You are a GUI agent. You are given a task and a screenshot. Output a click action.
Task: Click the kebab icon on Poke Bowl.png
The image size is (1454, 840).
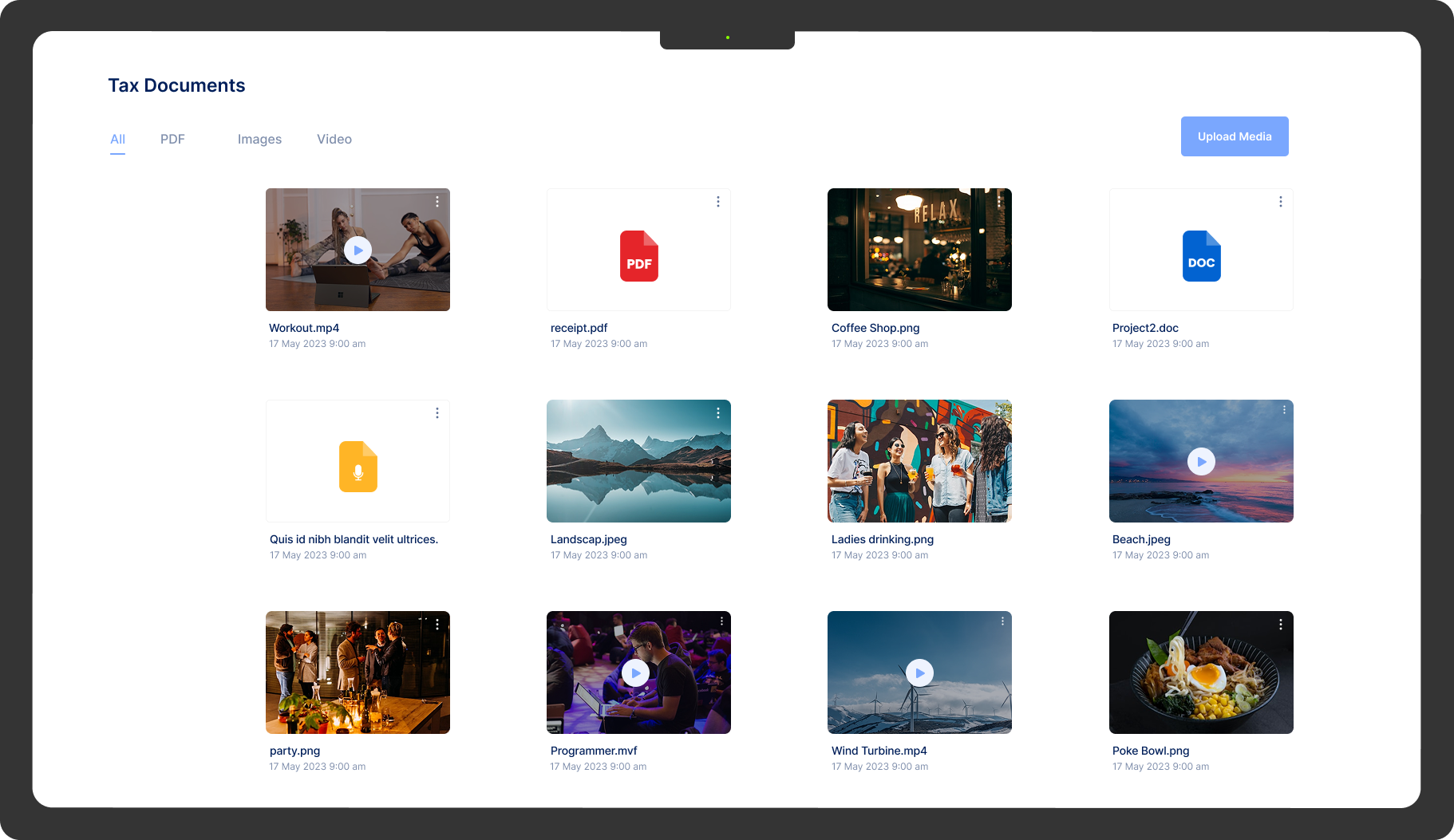coord(1280,625)
